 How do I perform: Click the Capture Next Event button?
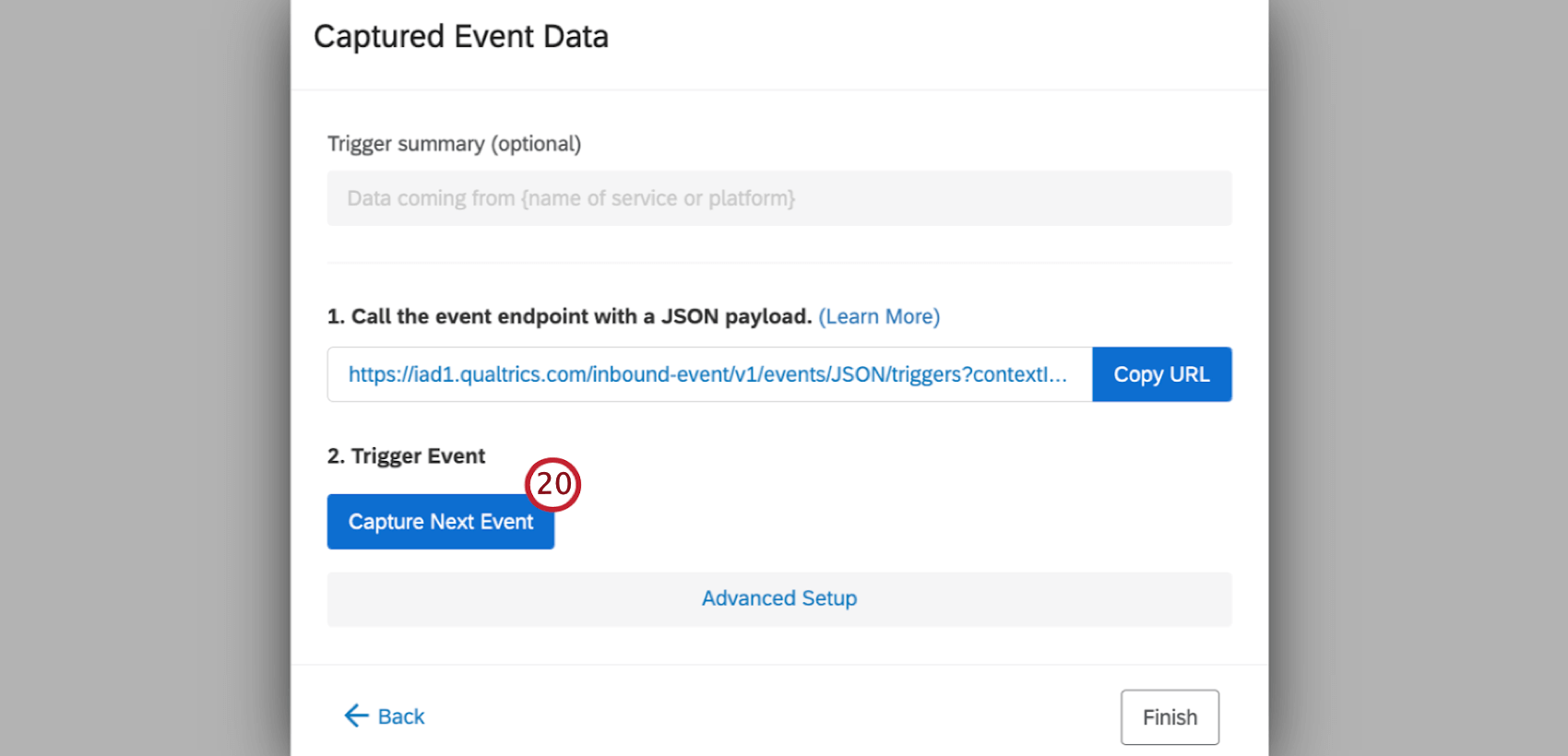tap(440, 523)
